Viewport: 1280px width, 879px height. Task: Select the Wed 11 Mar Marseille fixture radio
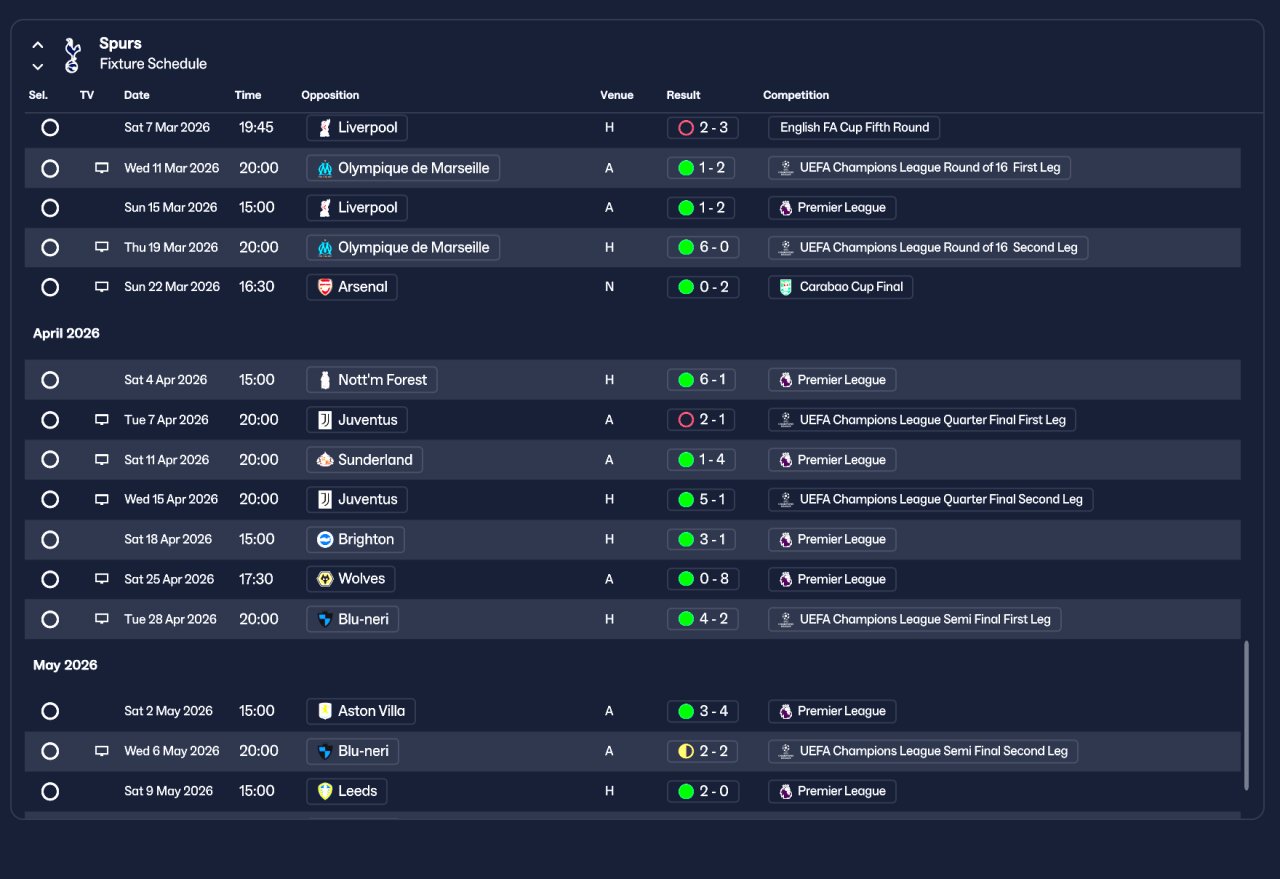tap(50, 168)
